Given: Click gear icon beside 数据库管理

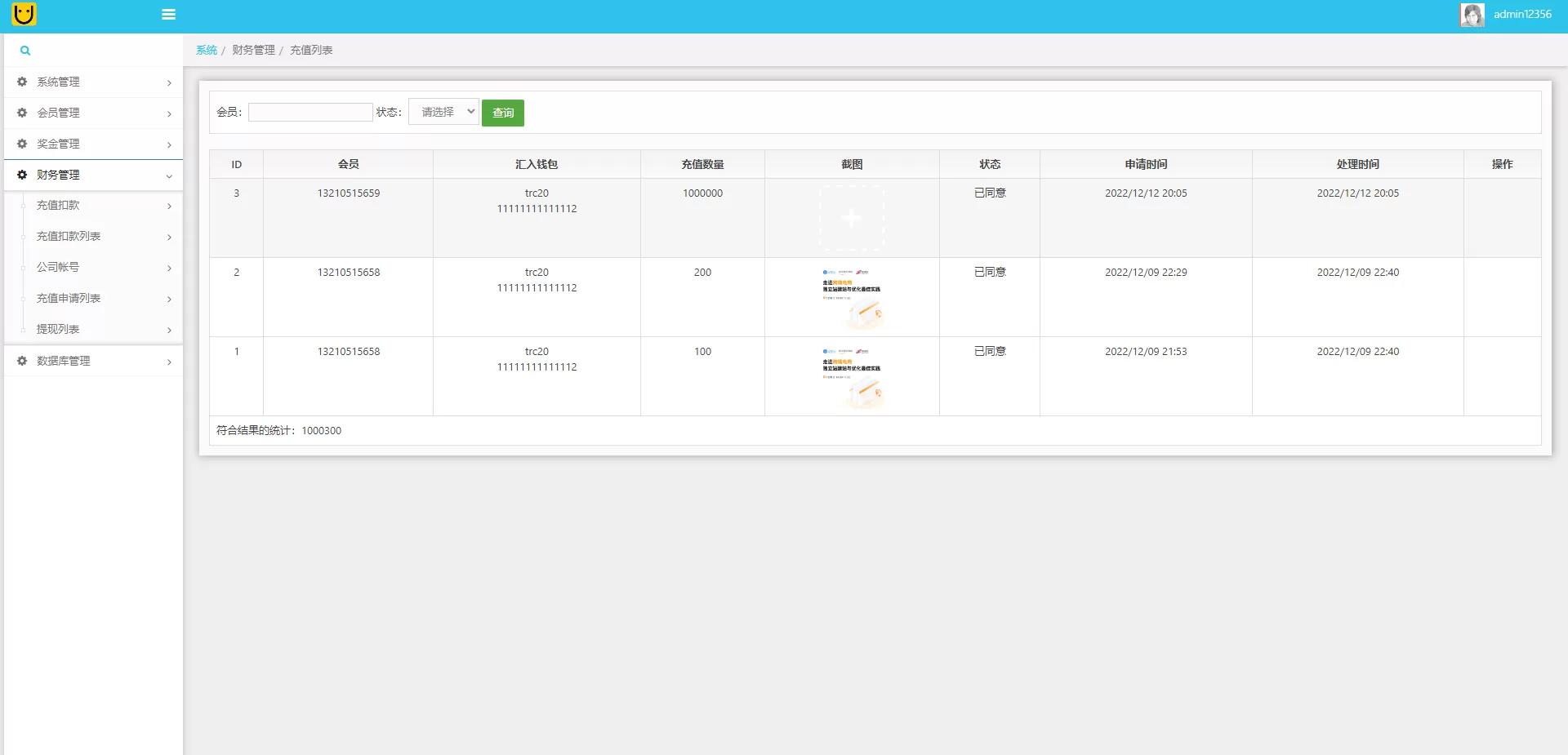Looking at the screenshot, I should tap(22, 361).
